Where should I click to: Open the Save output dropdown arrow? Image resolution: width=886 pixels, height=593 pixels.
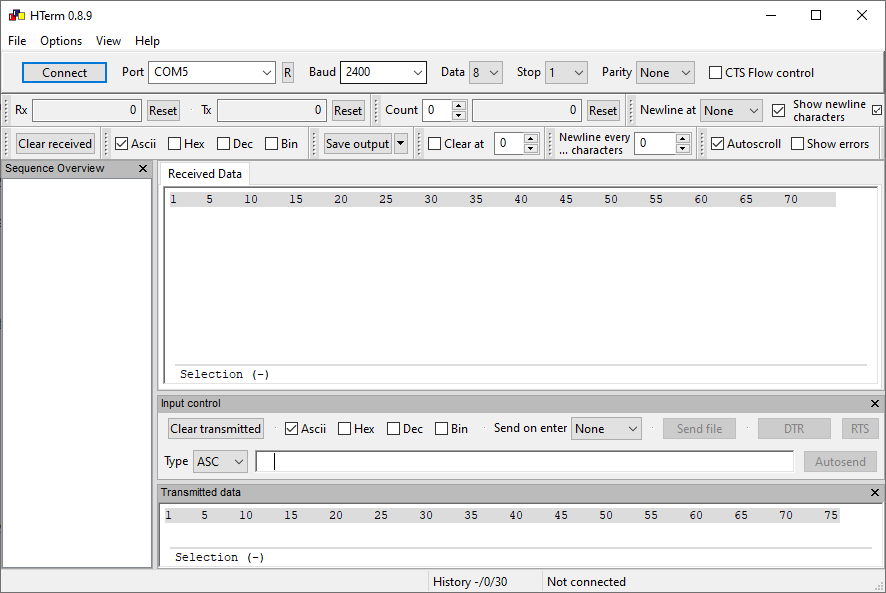pos(400,143)
